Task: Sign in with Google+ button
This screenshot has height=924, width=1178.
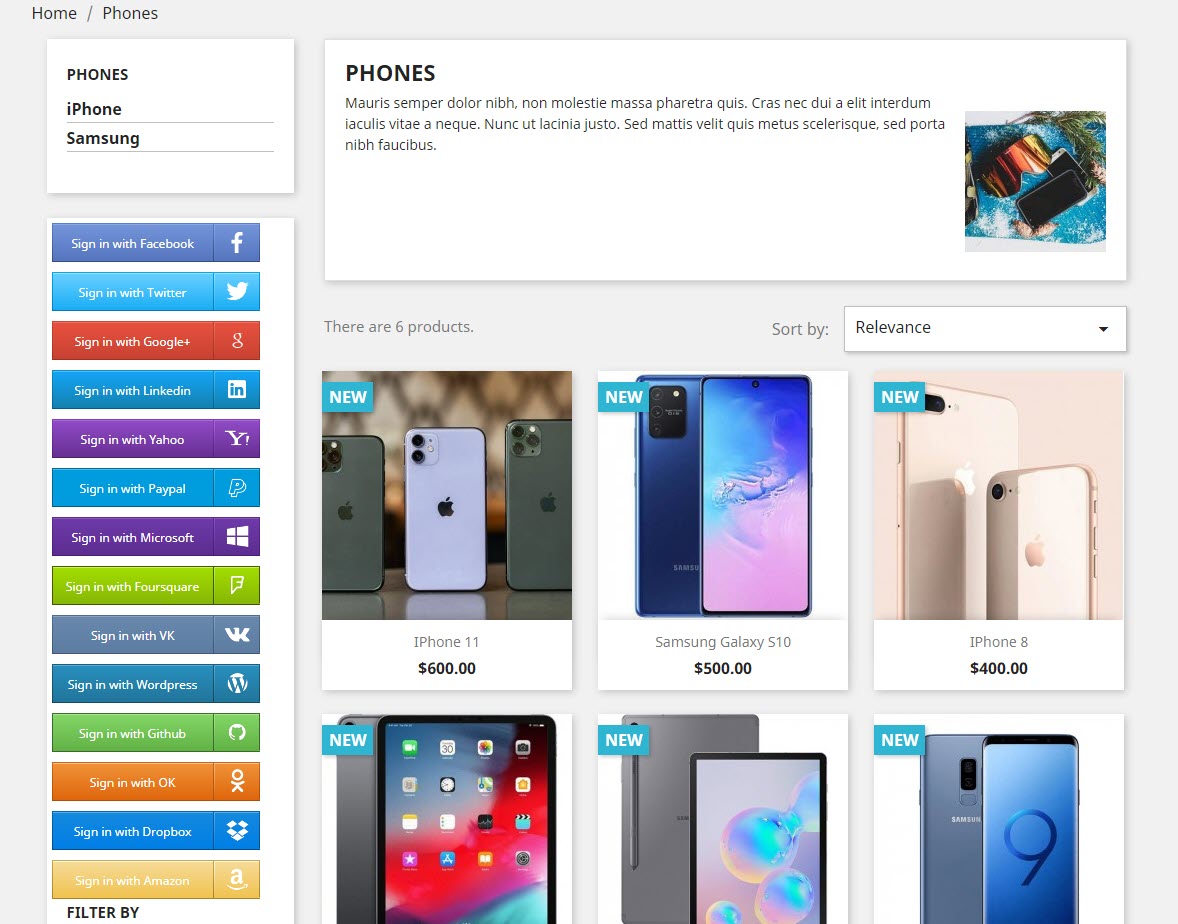Action: tap(156, 341)
